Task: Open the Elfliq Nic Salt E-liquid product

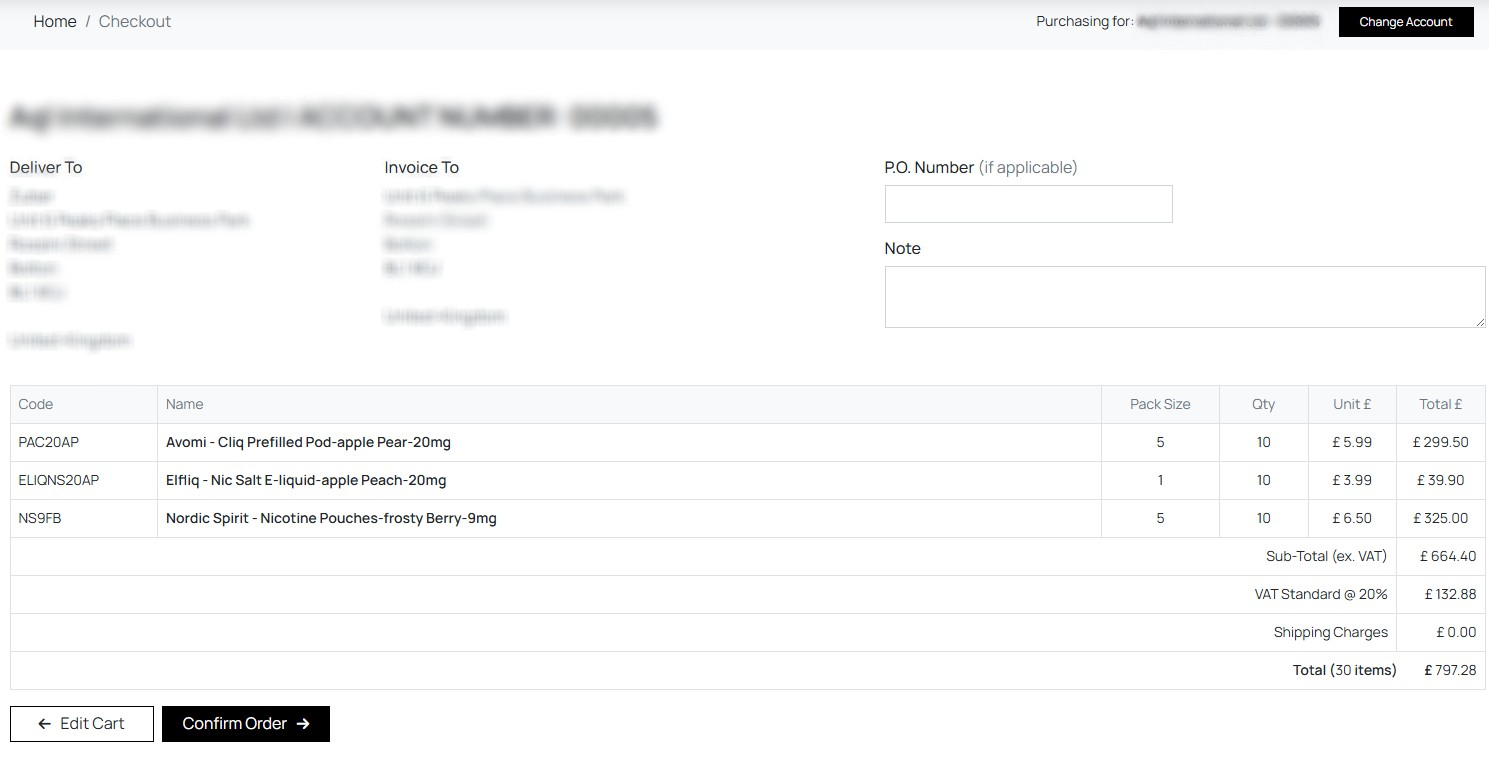Action: [306, 480]
